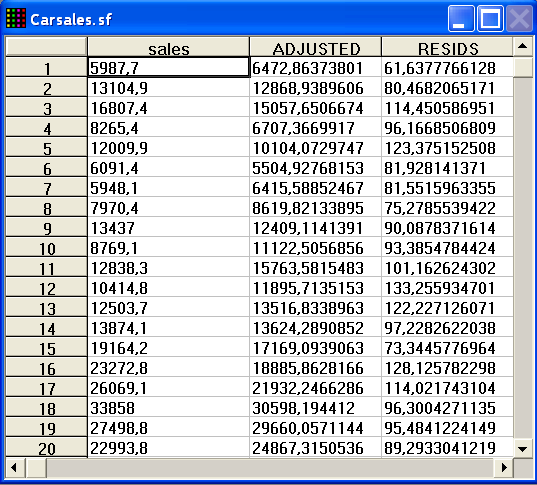Viewport: 537px width, 485px height.
Task: Click ADJUSTED cell 30598,194412
Action: point(315,407)
